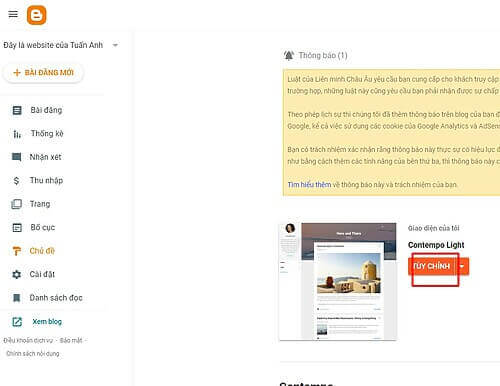Click the Trang pages icon
Screen dimensions: 500x386
pyautogui.click(x=17, y=204)
